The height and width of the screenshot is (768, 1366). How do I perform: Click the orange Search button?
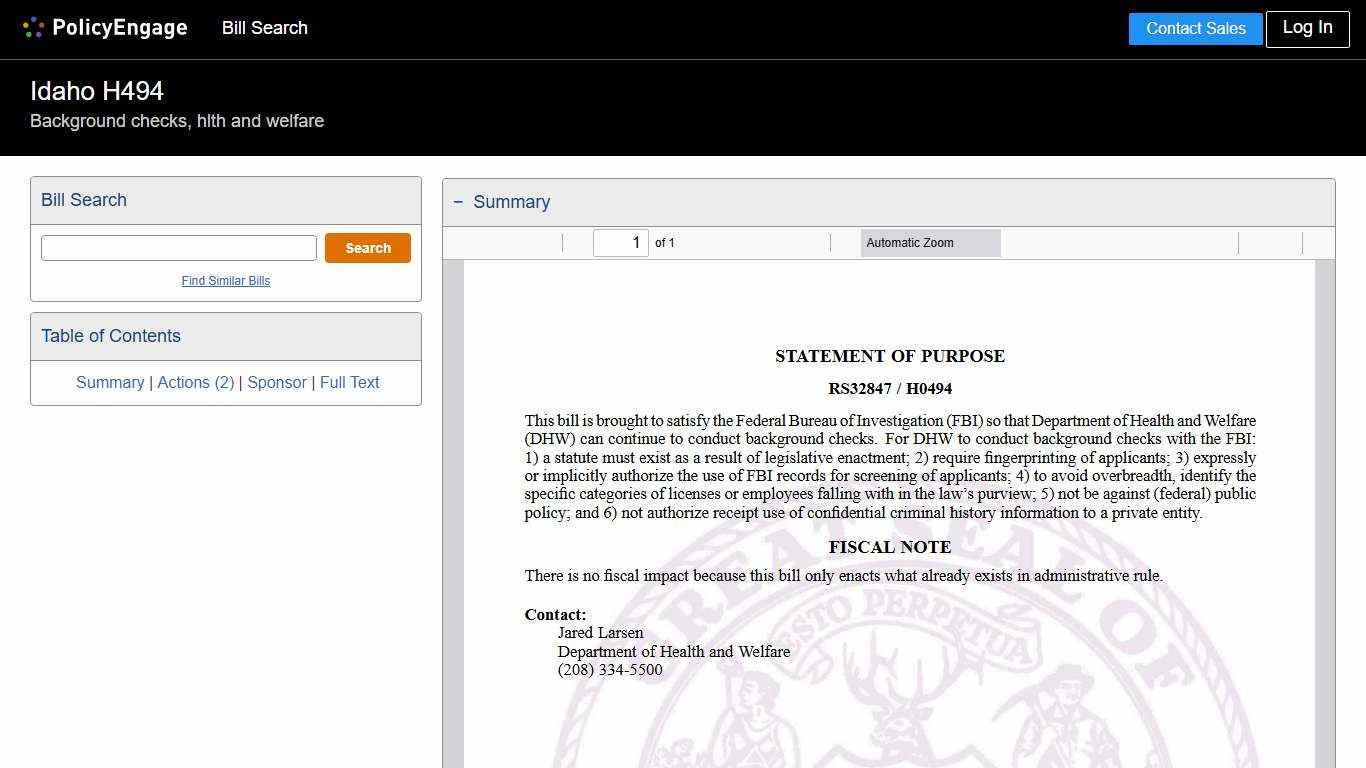[x=368, y=248]
